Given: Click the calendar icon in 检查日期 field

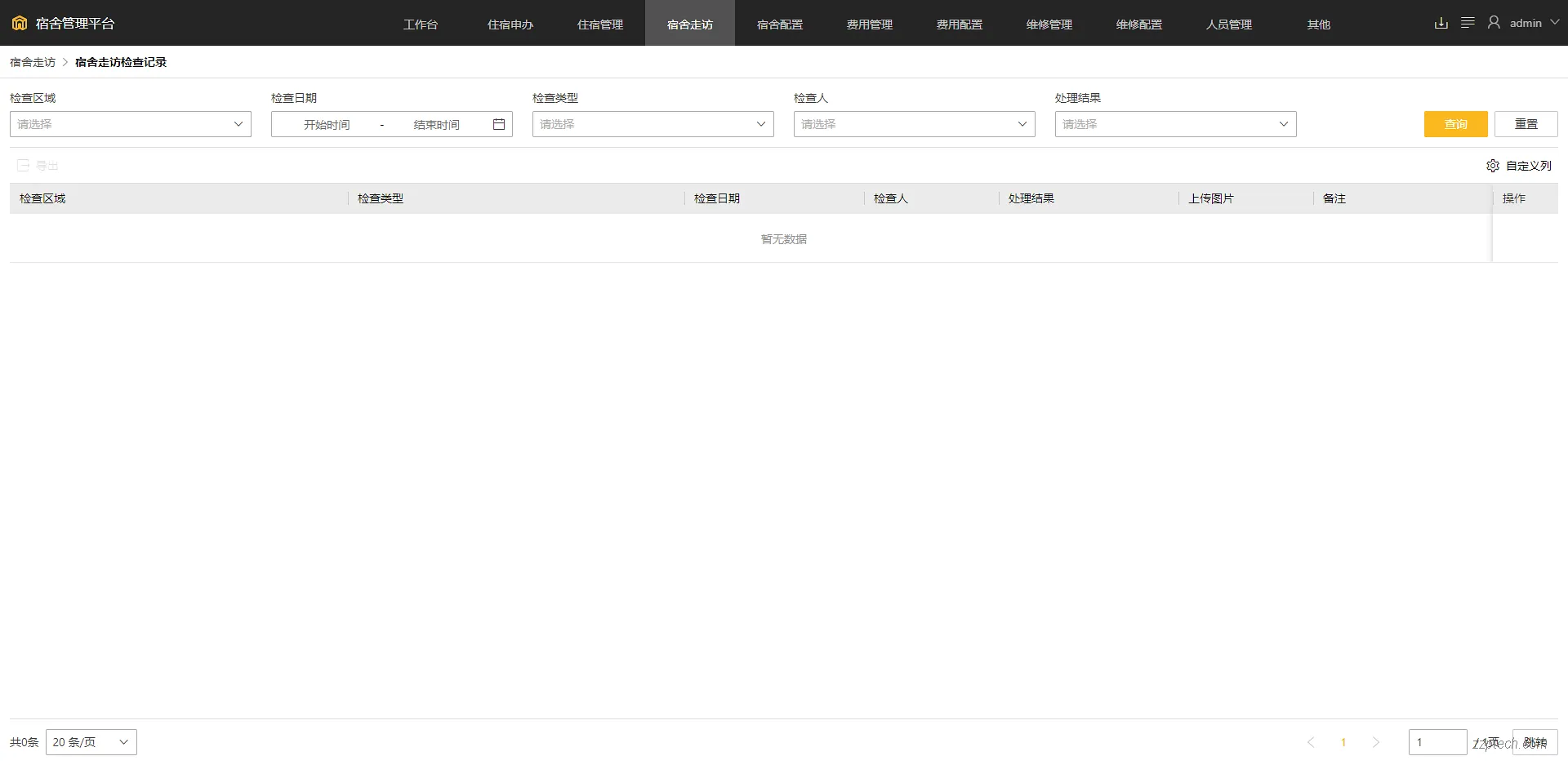Looking at the screenshot, I should [x=498, y=124].
